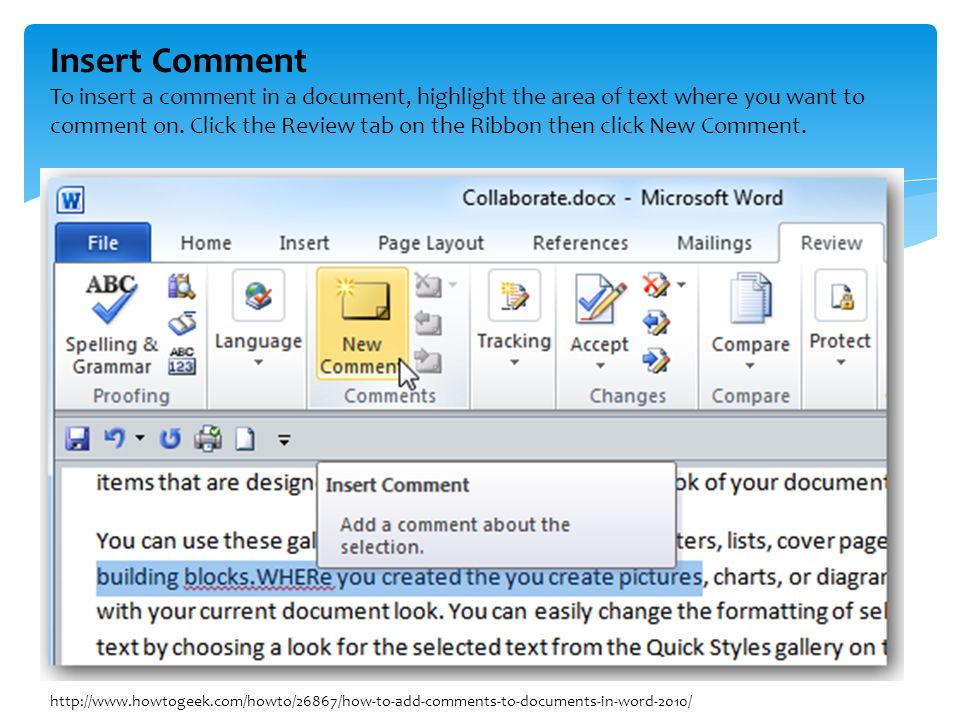Click the Language globe icon
The image size is (960, 720).
click(x=258, y=295)
